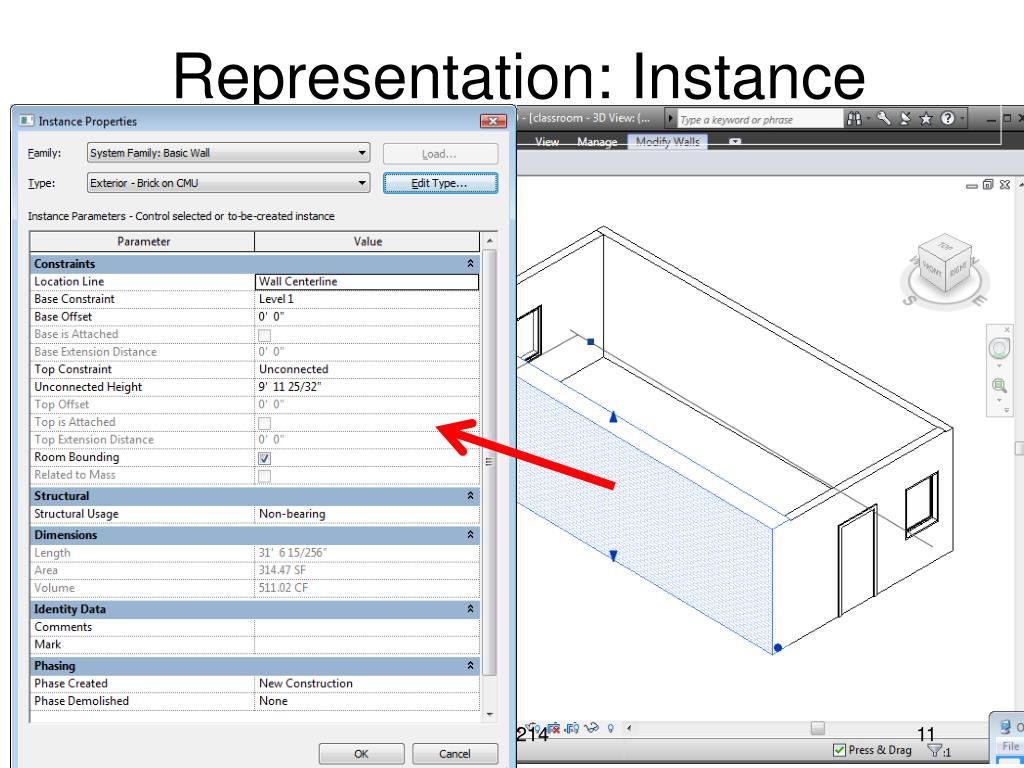
Task: Click the E compass letter on ViewCube
Action: (x=978, y=301)
